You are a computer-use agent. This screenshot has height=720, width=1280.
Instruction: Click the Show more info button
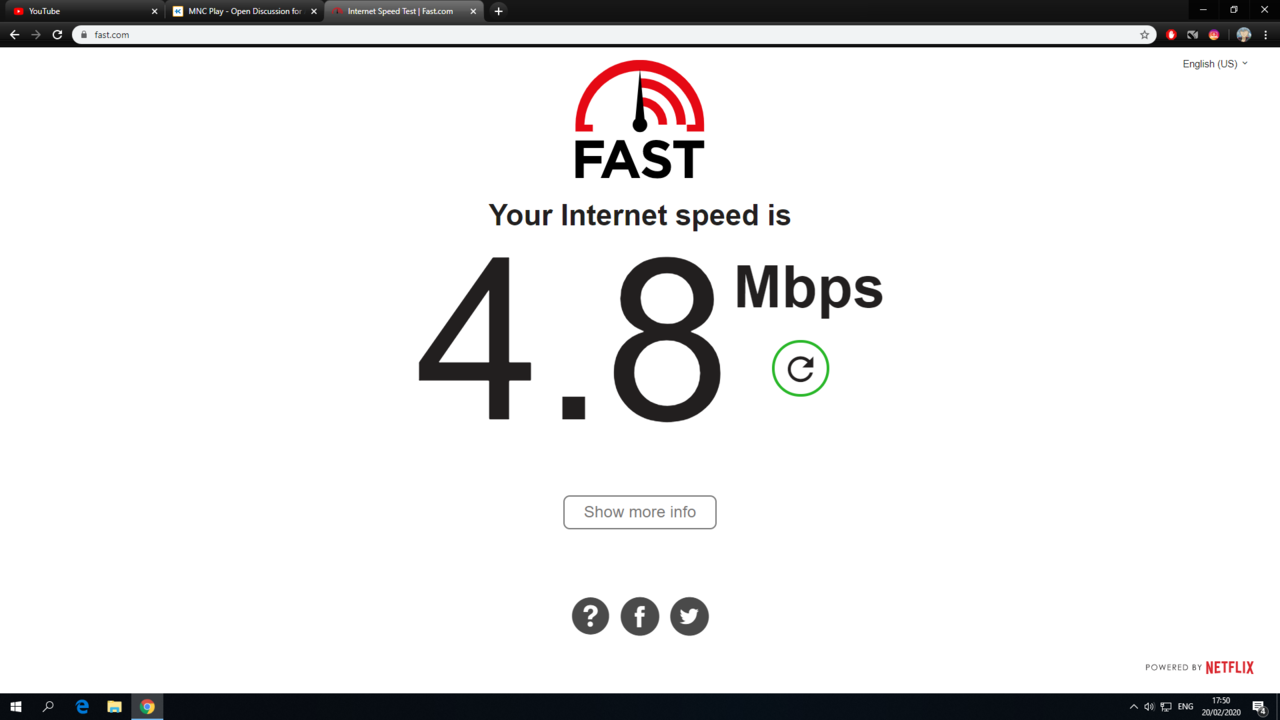(640, 512)
